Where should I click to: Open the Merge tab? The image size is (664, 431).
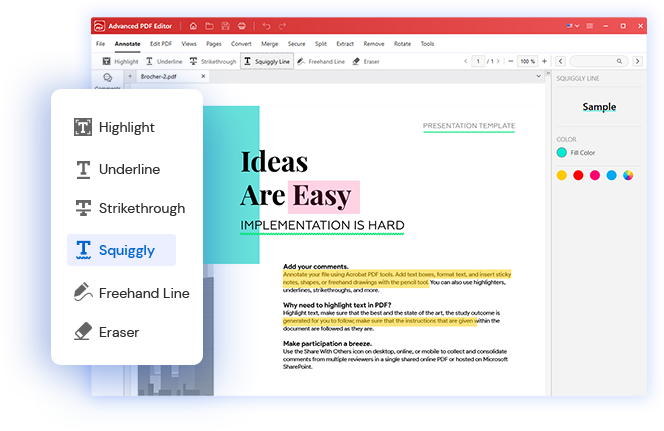click(x=270, y=44)
